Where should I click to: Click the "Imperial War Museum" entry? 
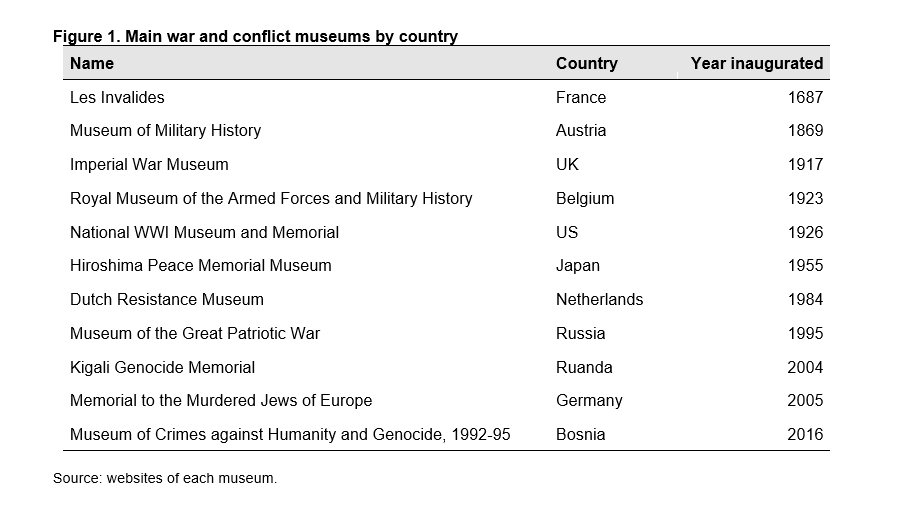coord(149,164)
